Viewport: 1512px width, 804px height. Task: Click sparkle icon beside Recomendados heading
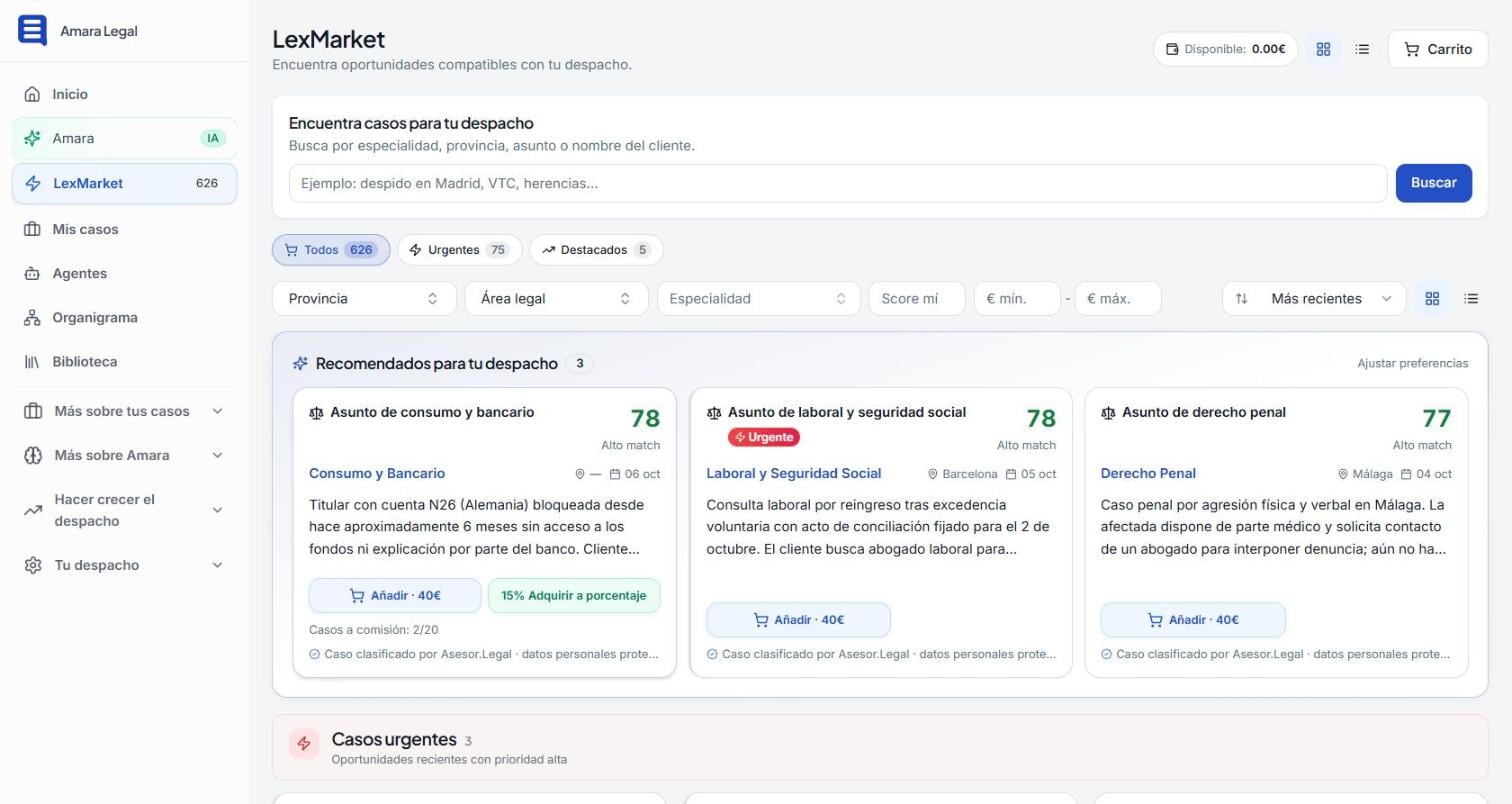point(300,363)
